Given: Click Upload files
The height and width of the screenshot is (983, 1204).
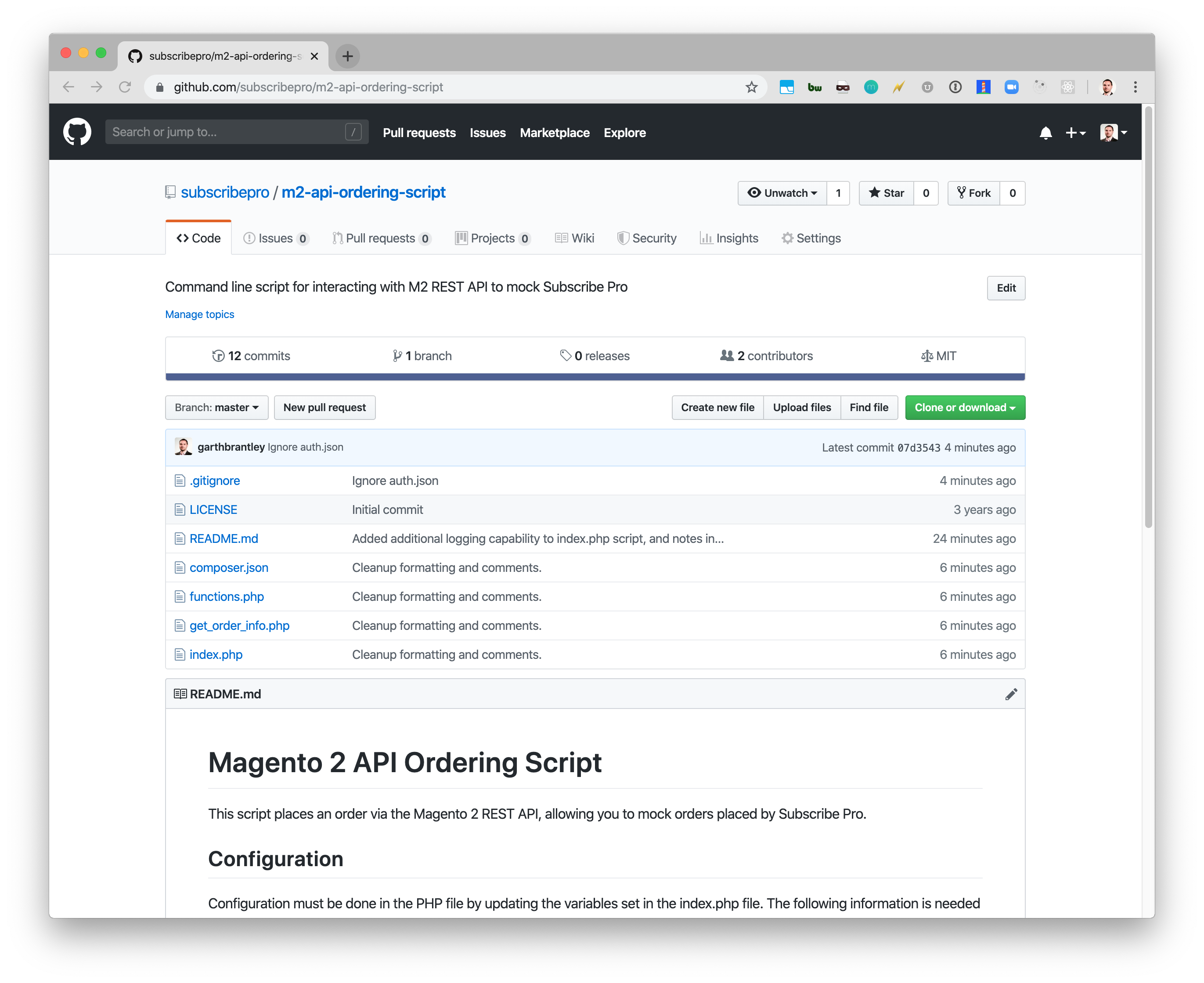Looking at the screenshot, I should point(802,408).
